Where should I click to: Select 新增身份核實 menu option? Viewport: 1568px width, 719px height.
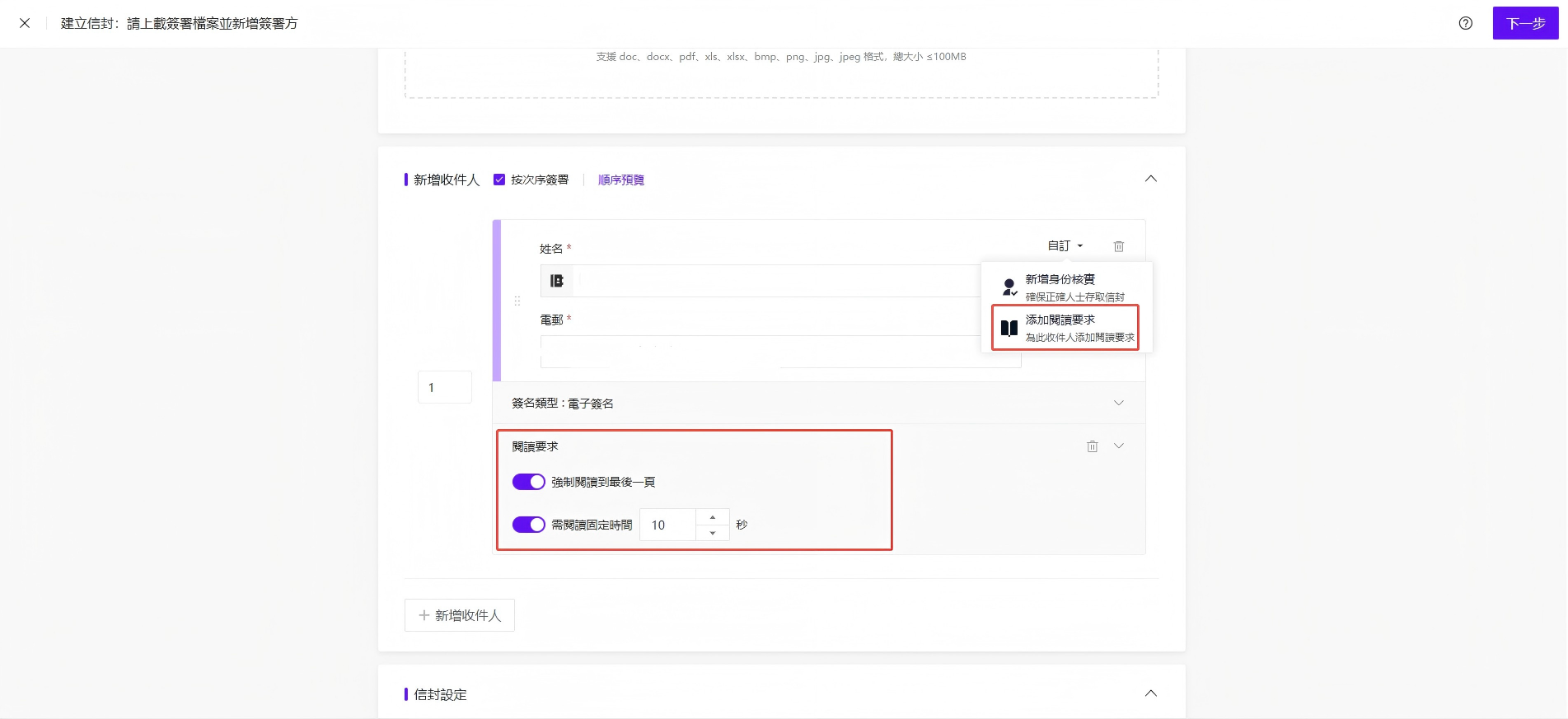coord(1066,287)
